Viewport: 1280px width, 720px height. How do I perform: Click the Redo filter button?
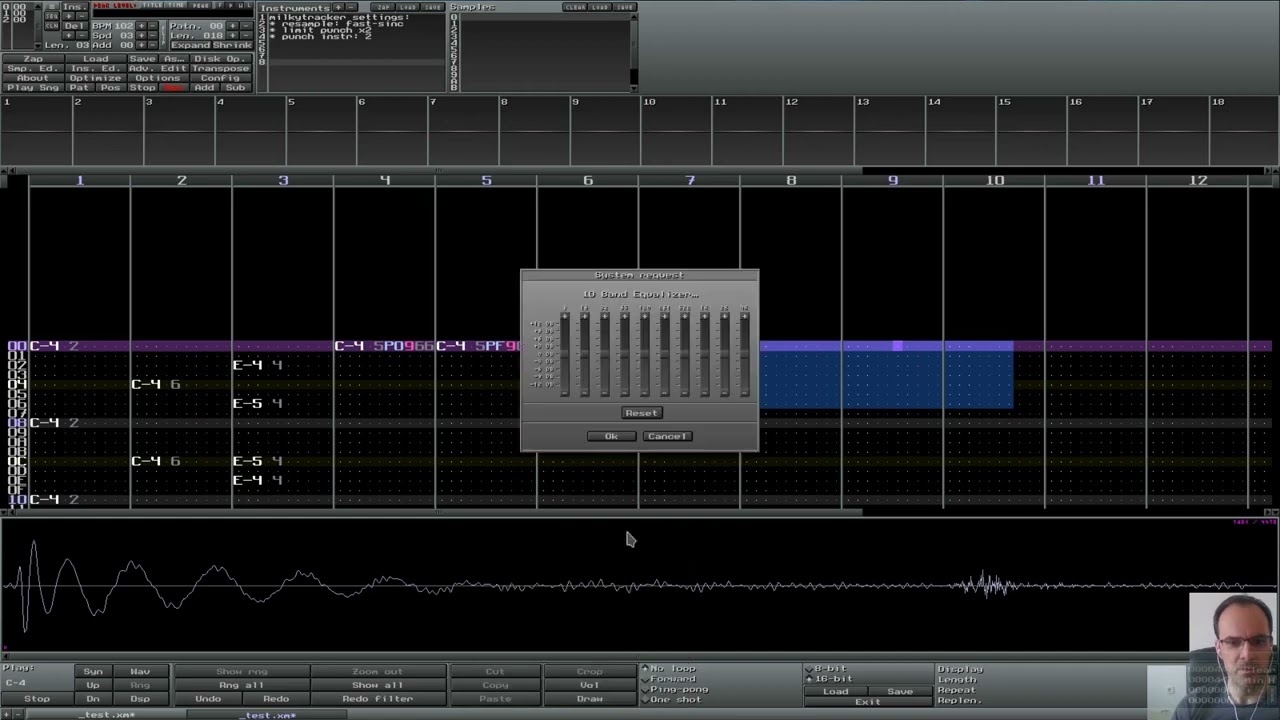[x=377, y=699]
